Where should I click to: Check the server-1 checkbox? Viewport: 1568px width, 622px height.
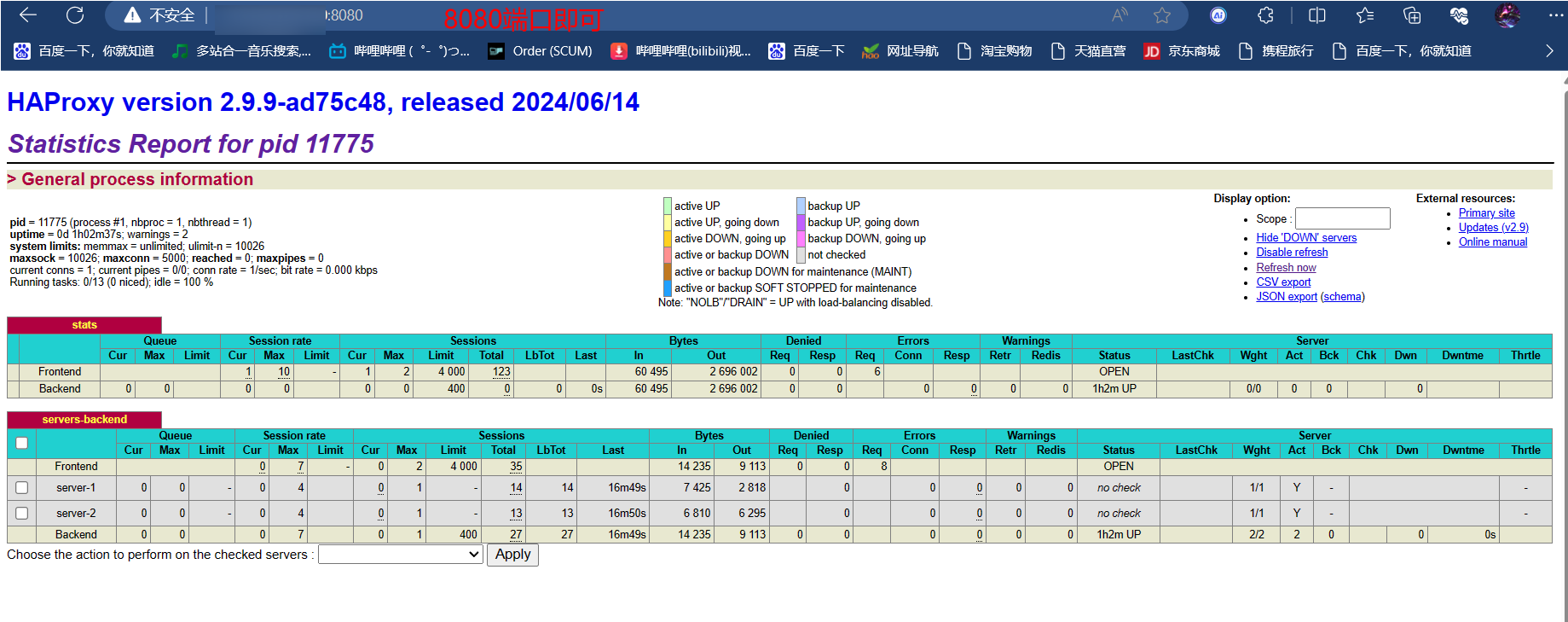tap(22, 488)
